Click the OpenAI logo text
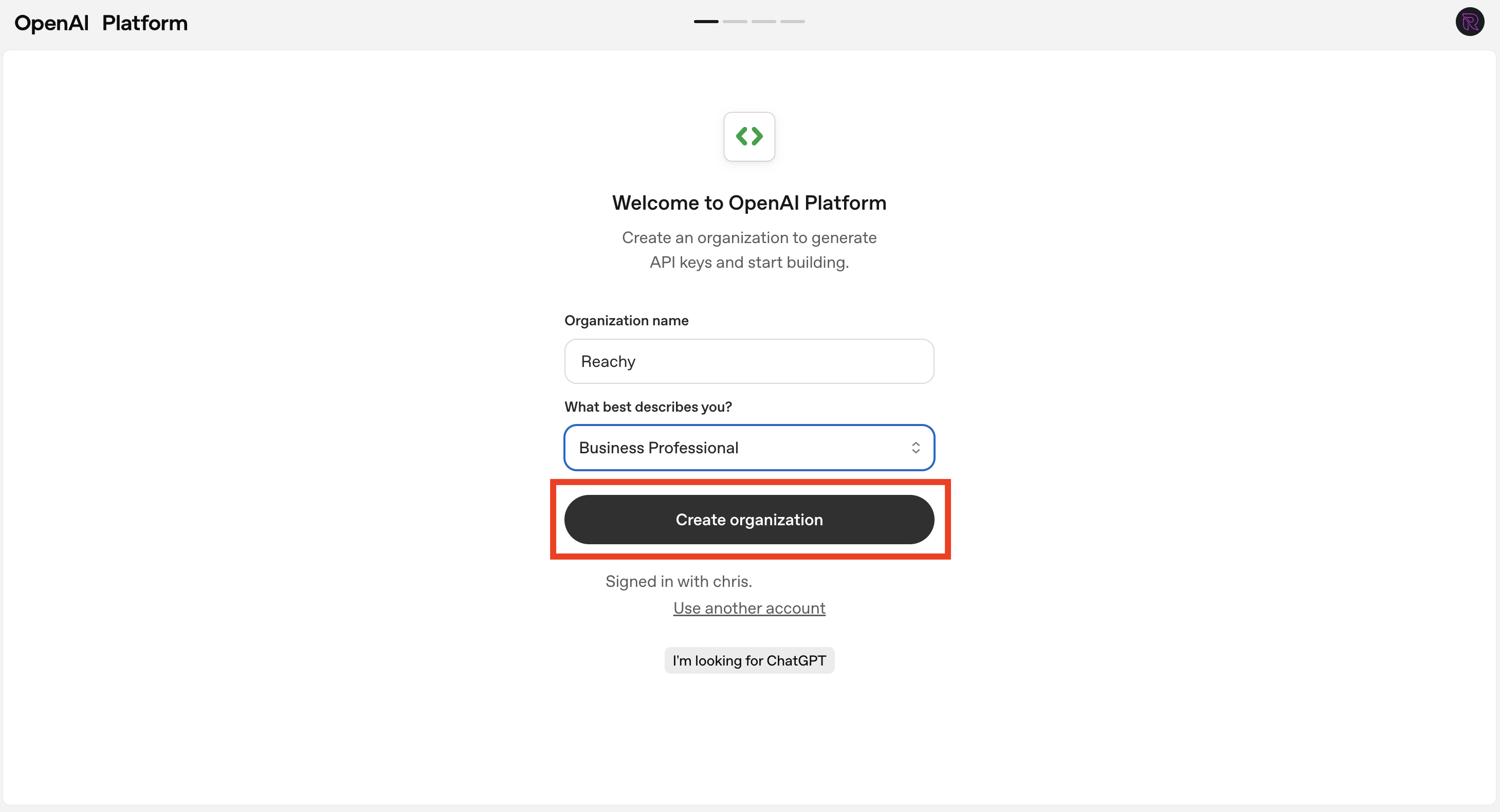The width and height of the screenshot is (1500, 812). 51,23
